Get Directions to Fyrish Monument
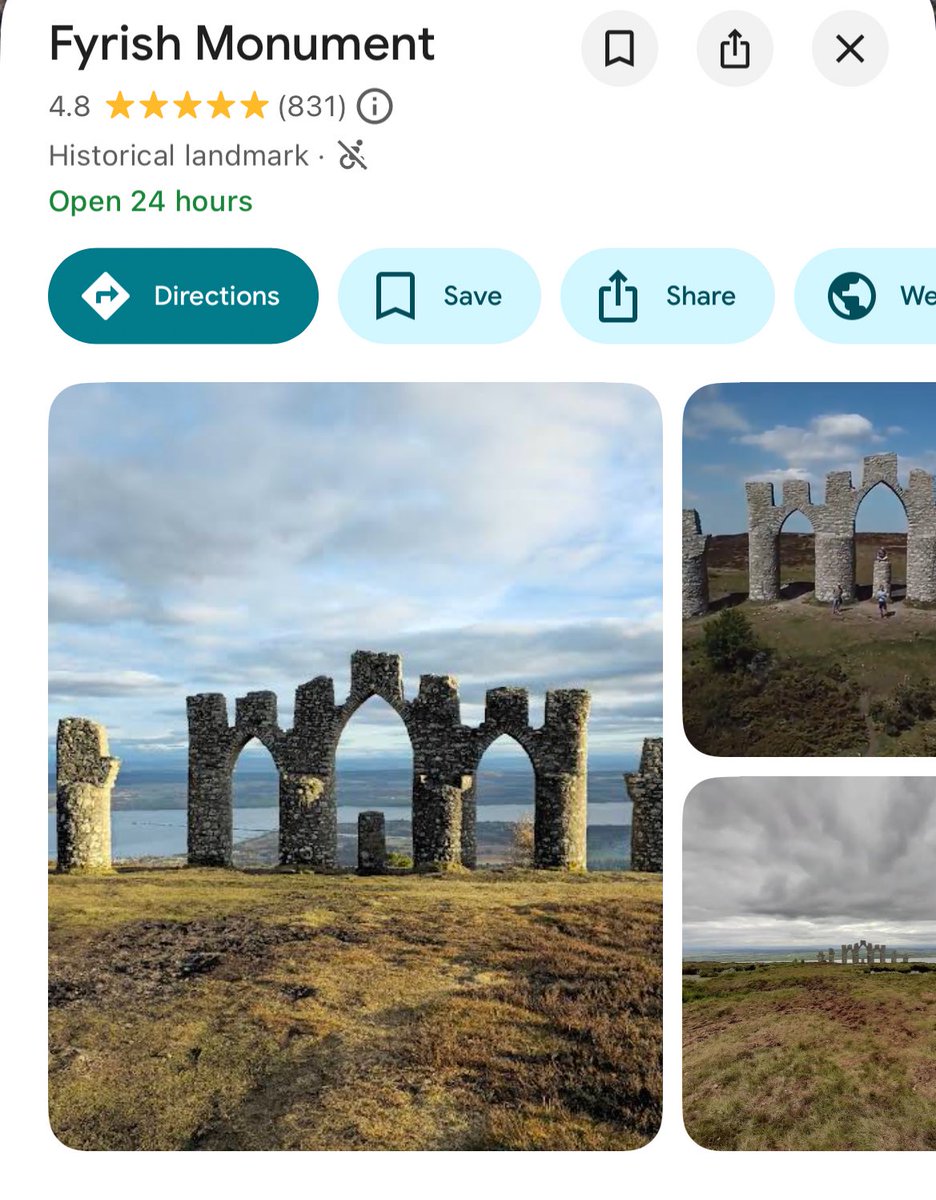The image size is (936, 1200). [x=183, y=296]
